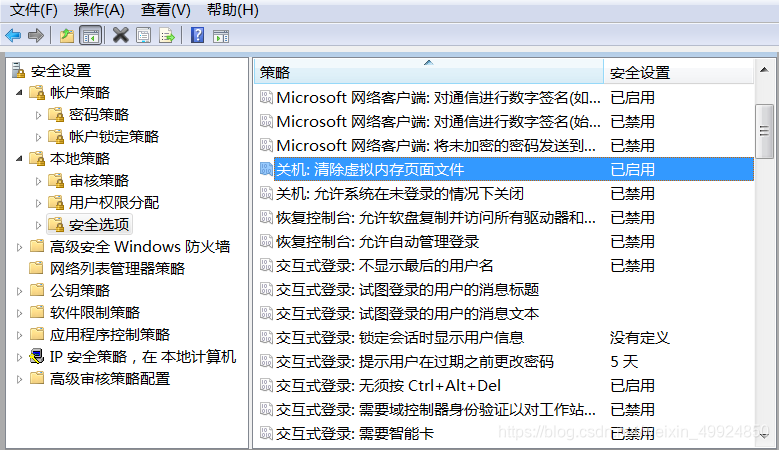Open the 操作(A) menu
The height and width of the screenshot is (450, 779).
tap(100, 10)
